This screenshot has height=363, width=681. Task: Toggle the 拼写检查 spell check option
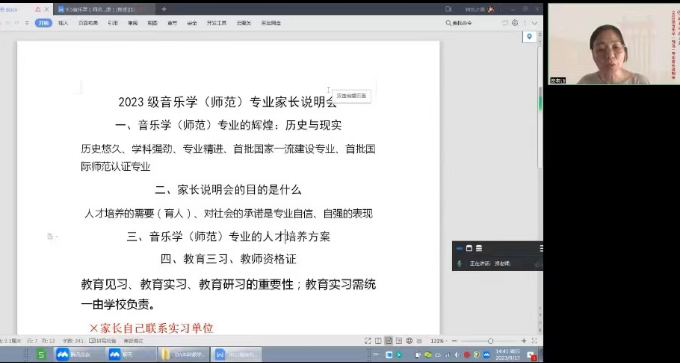click(104, 341)
